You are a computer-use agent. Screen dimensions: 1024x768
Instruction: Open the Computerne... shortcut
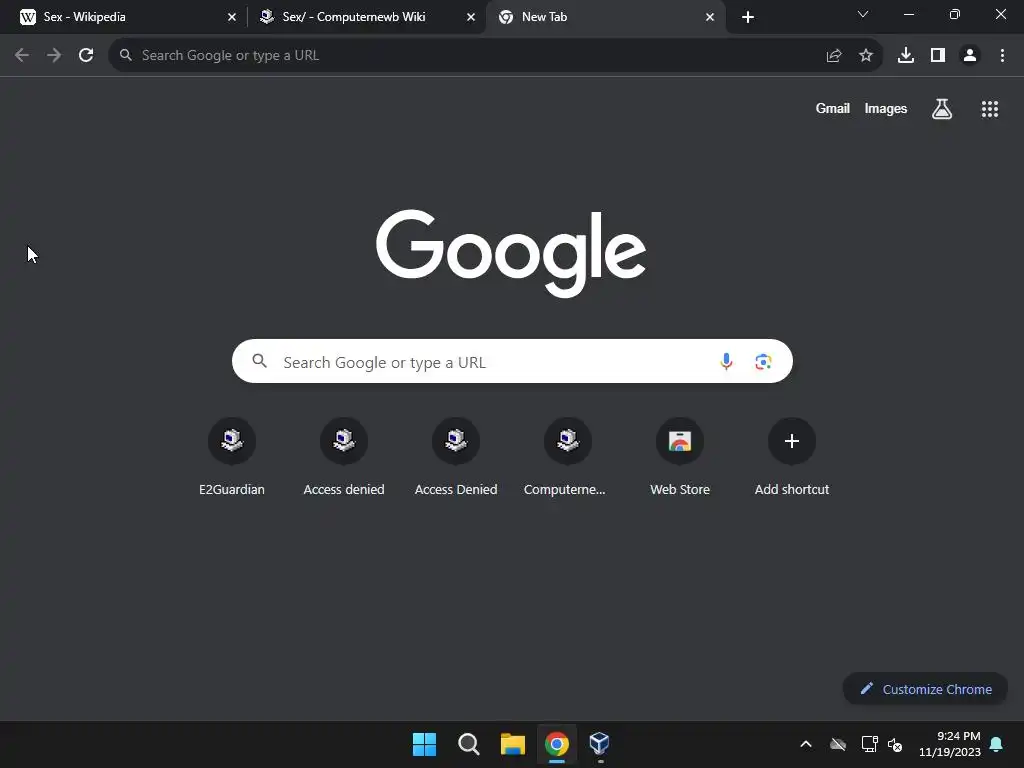click(568, 457)
